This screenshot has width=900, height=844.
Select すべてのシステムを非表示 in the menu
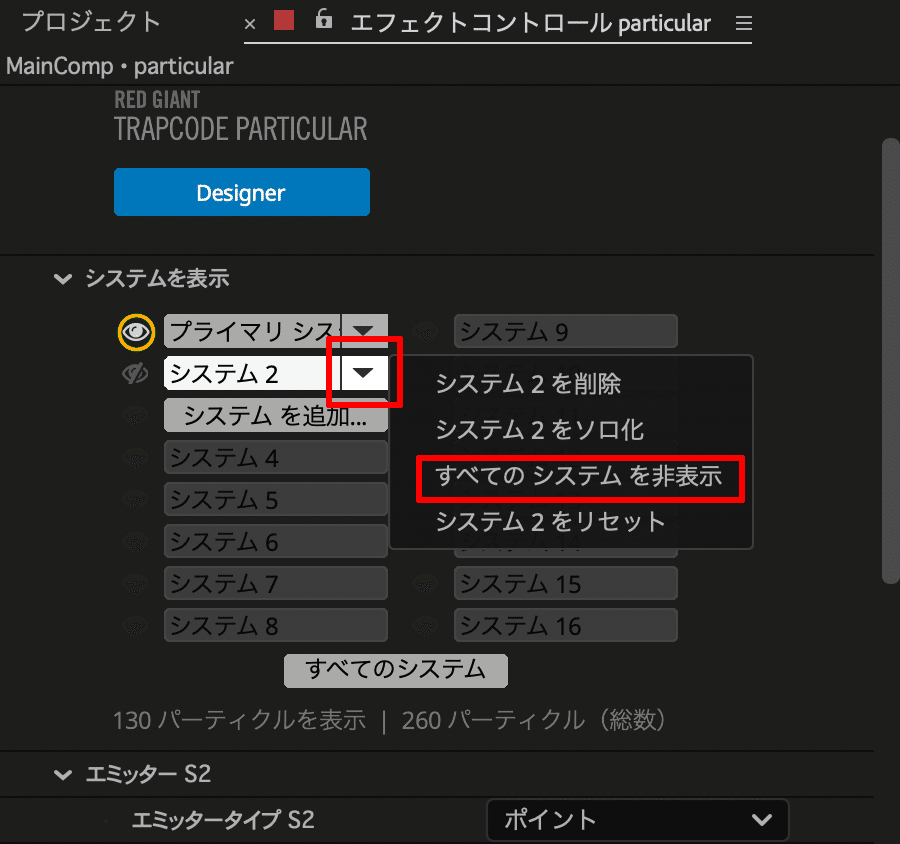(580, 479)
